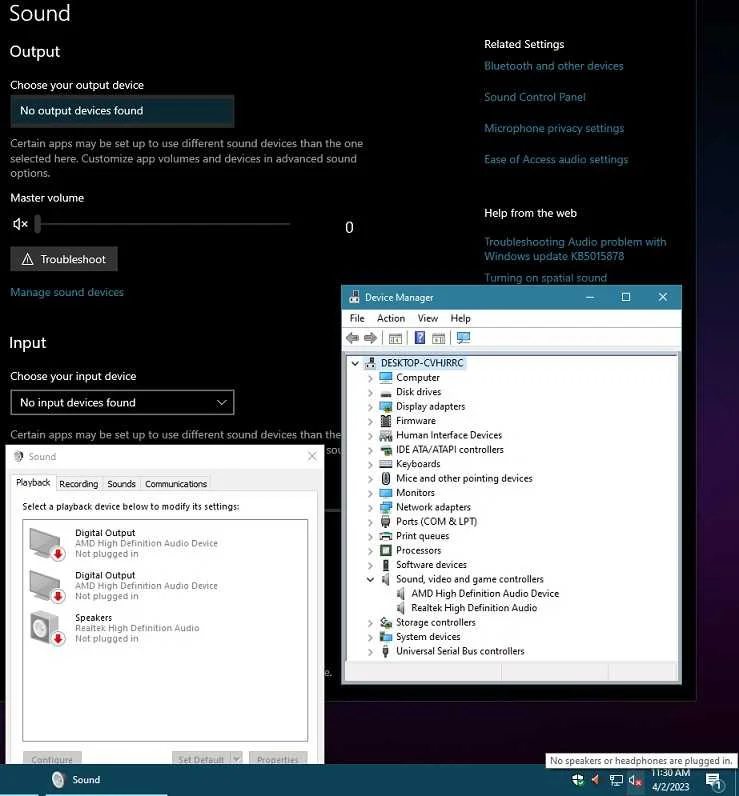Click the blue Help question-mark toolbar icon
The width and height of the screenshot is (739, 796).
pos(420,338)
